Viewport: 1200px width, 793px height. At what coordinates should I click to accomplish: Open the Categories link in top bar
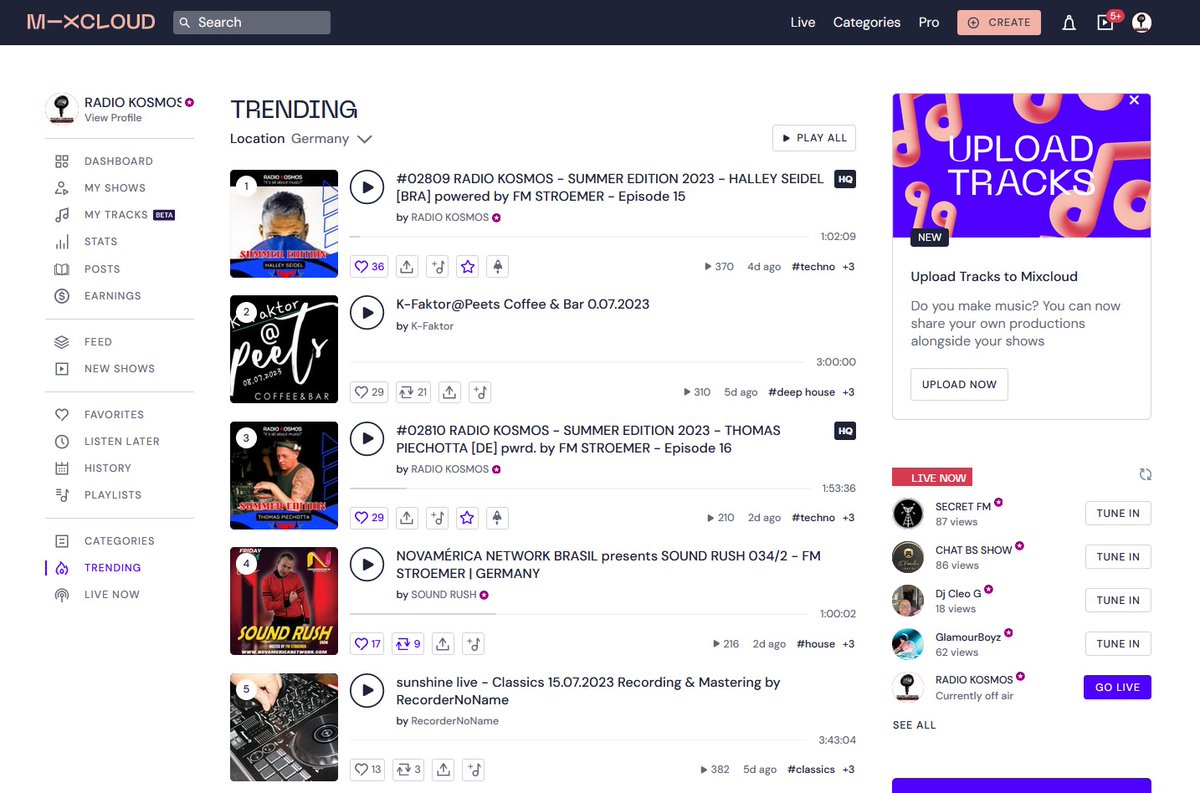867,22
